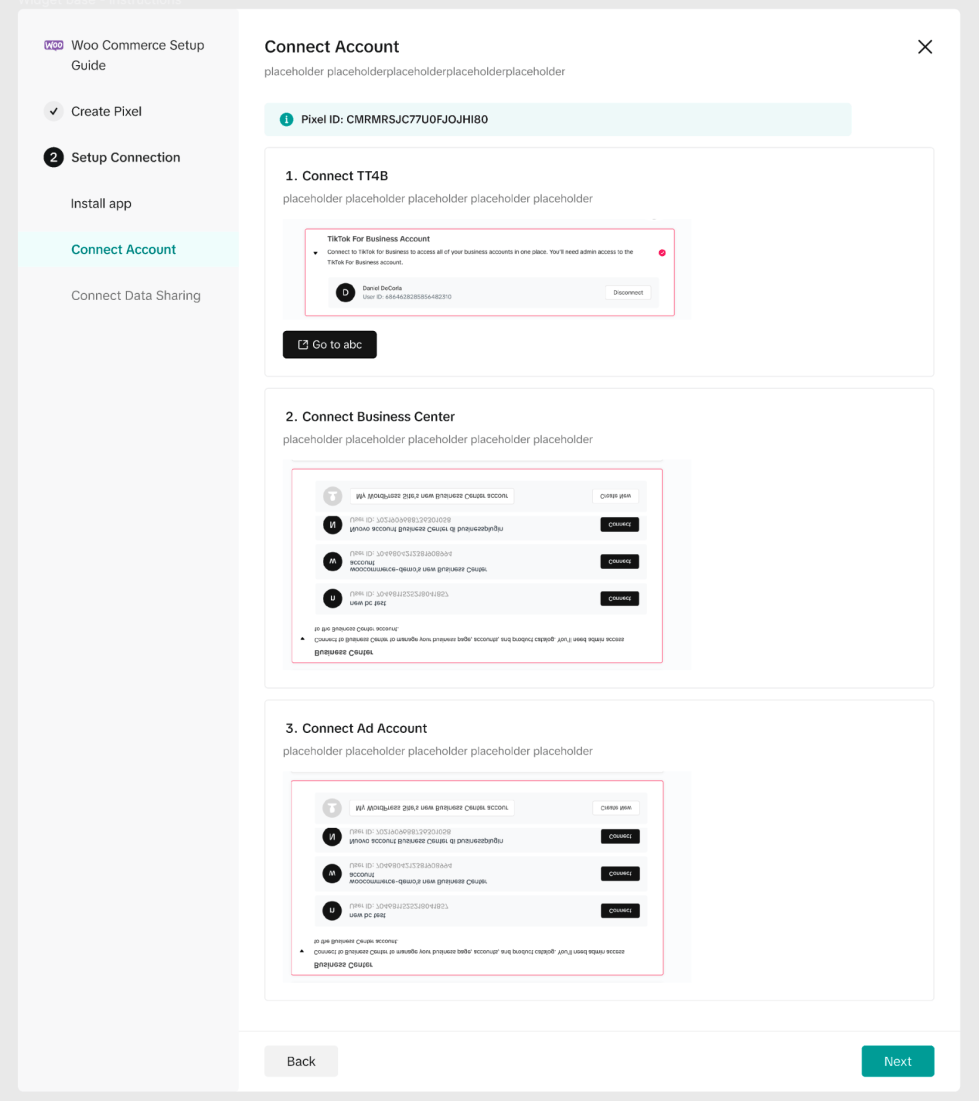Go to Connect Data Sharing step
Image resolution: width=979 pixels, height=1101 pixels.
[136, 296]
